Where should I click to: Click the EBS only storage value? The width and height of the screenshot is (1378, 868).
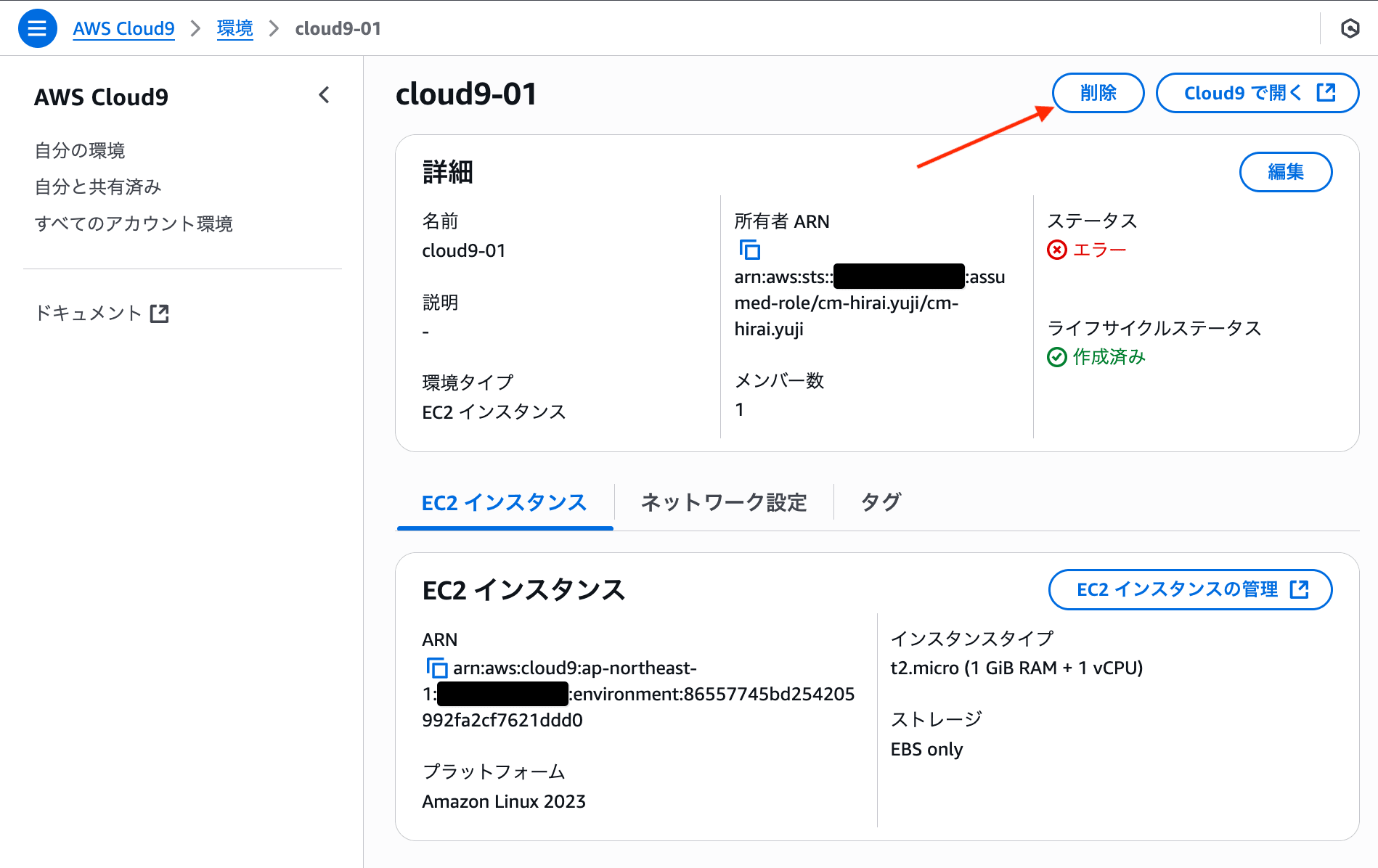[926, 749]
